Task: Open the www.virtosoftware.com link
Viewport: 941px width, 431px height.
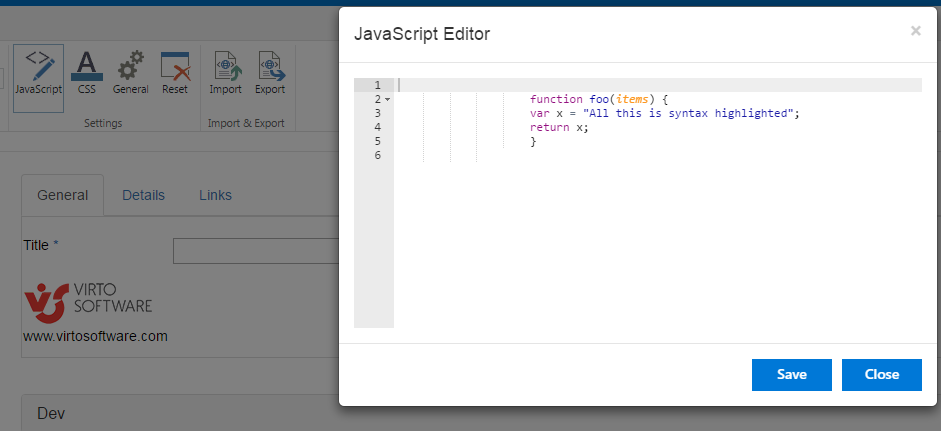Action: (x=95, y=336)
